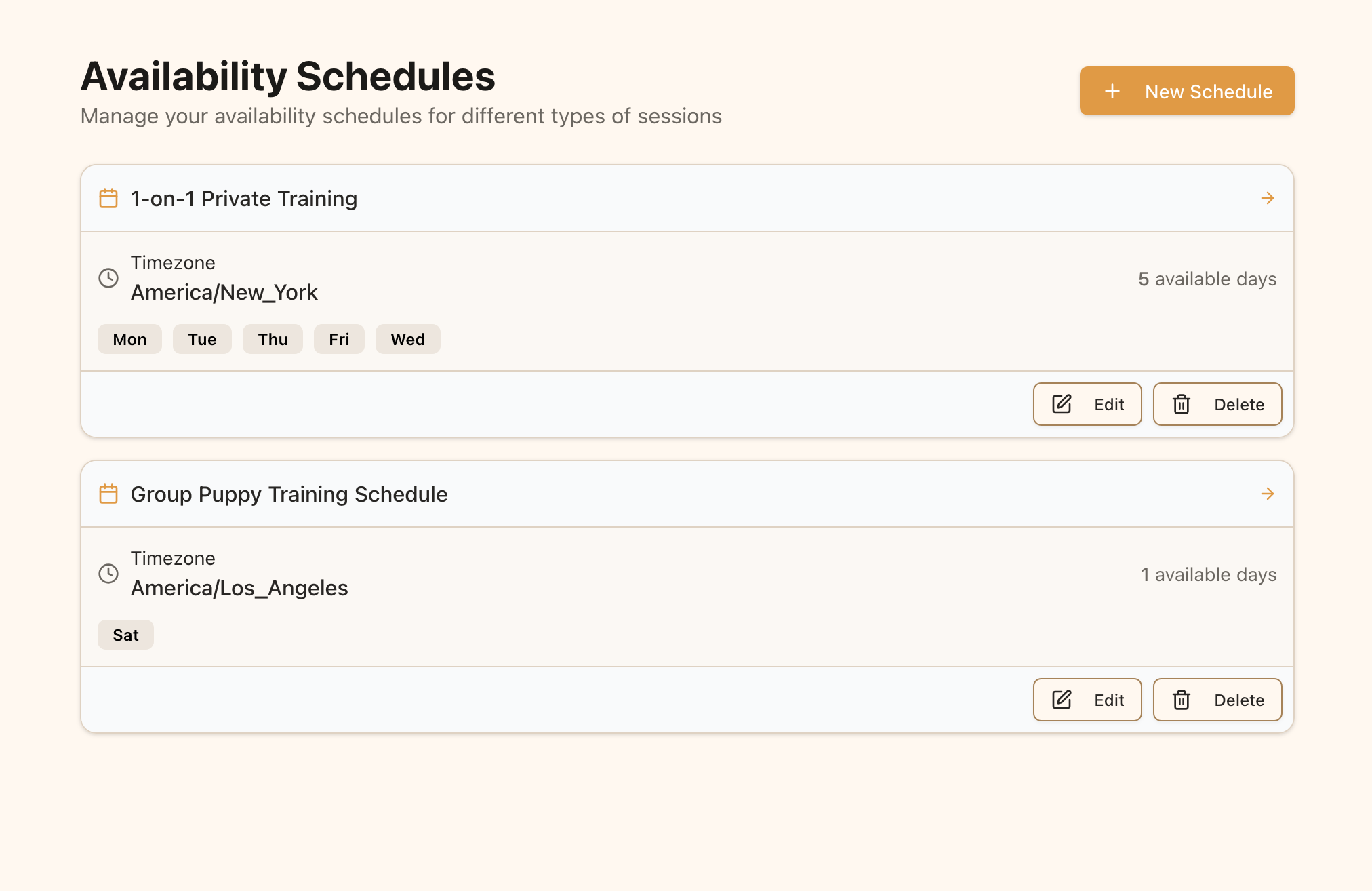Open 1-on-1 Private Training via arrow icon

click(x=1268, y=198)
